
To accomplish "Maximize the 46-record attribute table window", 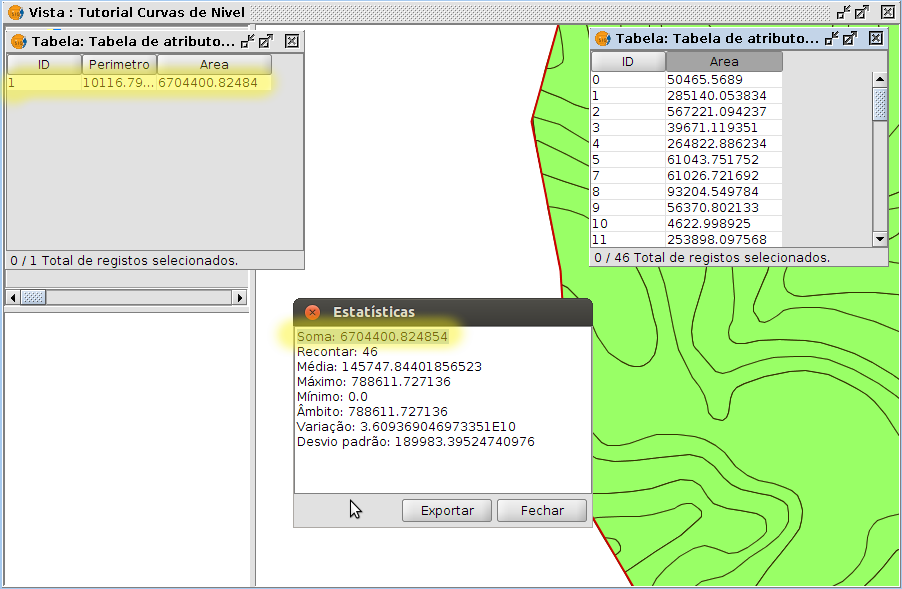I will coord(849,38).
